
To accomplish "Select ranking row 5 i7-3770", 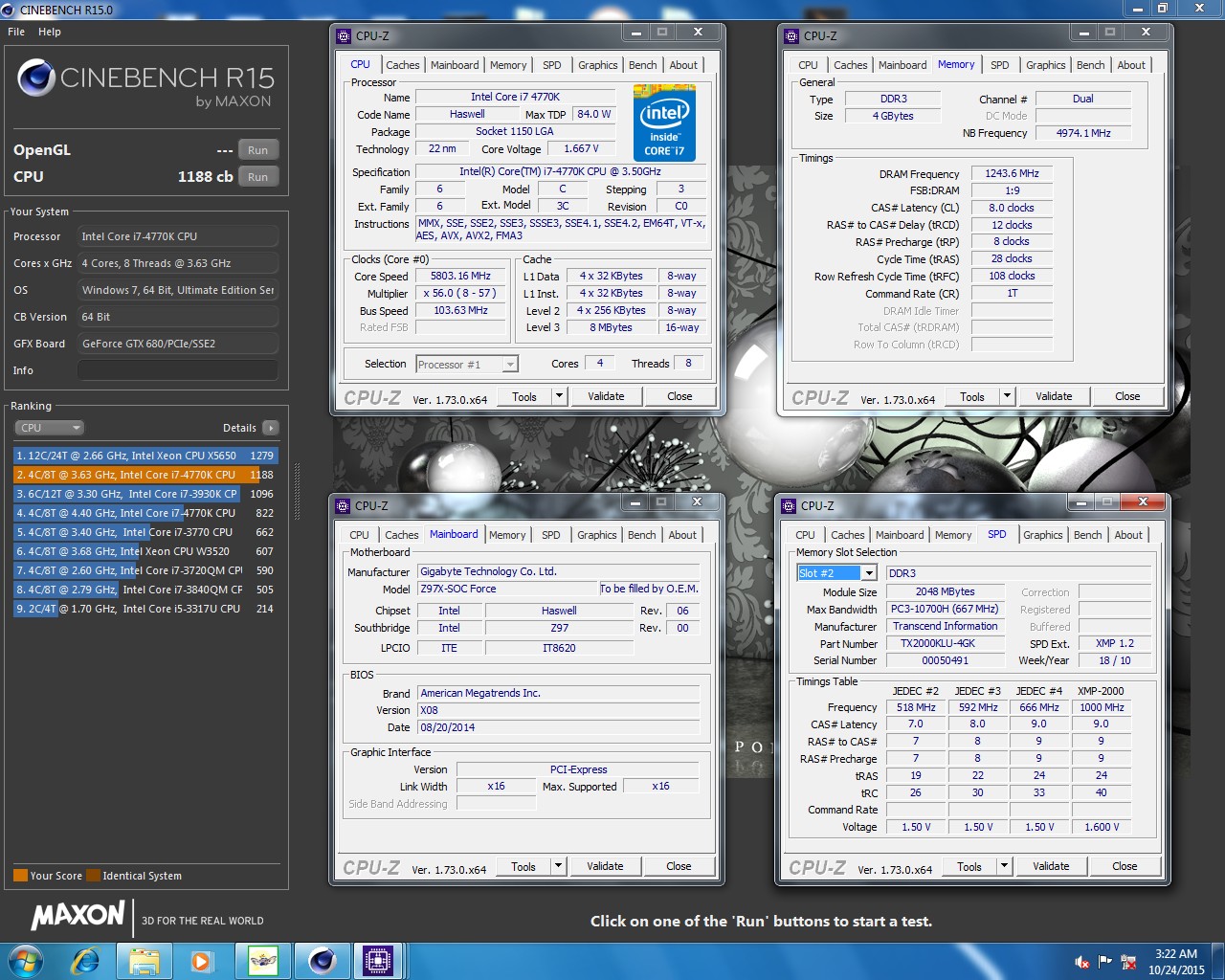I will pos(145,532).
